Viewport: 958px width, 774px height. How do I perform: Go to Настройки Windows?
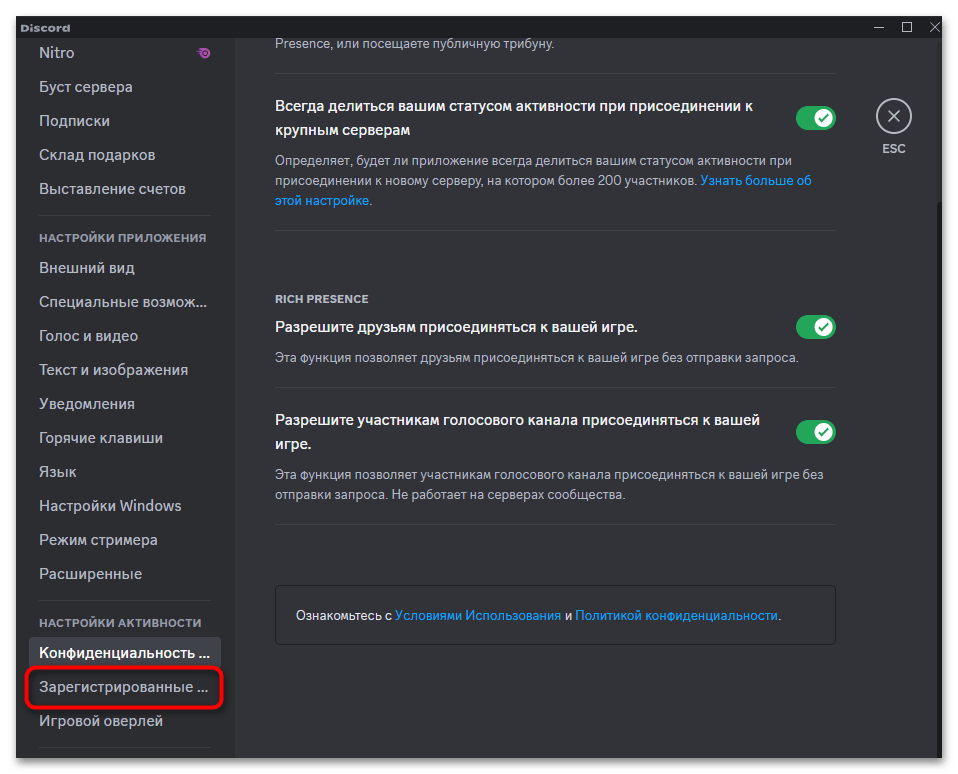125,506
